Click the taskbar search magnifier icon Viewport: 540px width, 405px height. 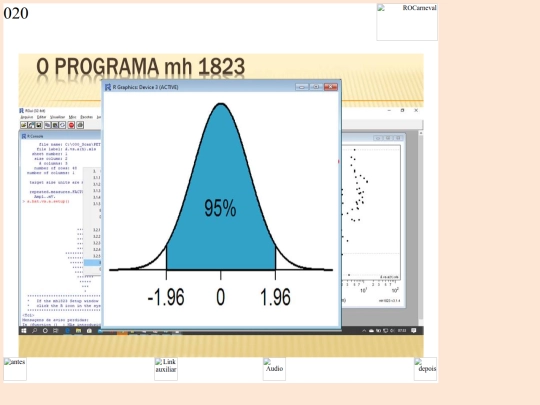click(34, 331)
